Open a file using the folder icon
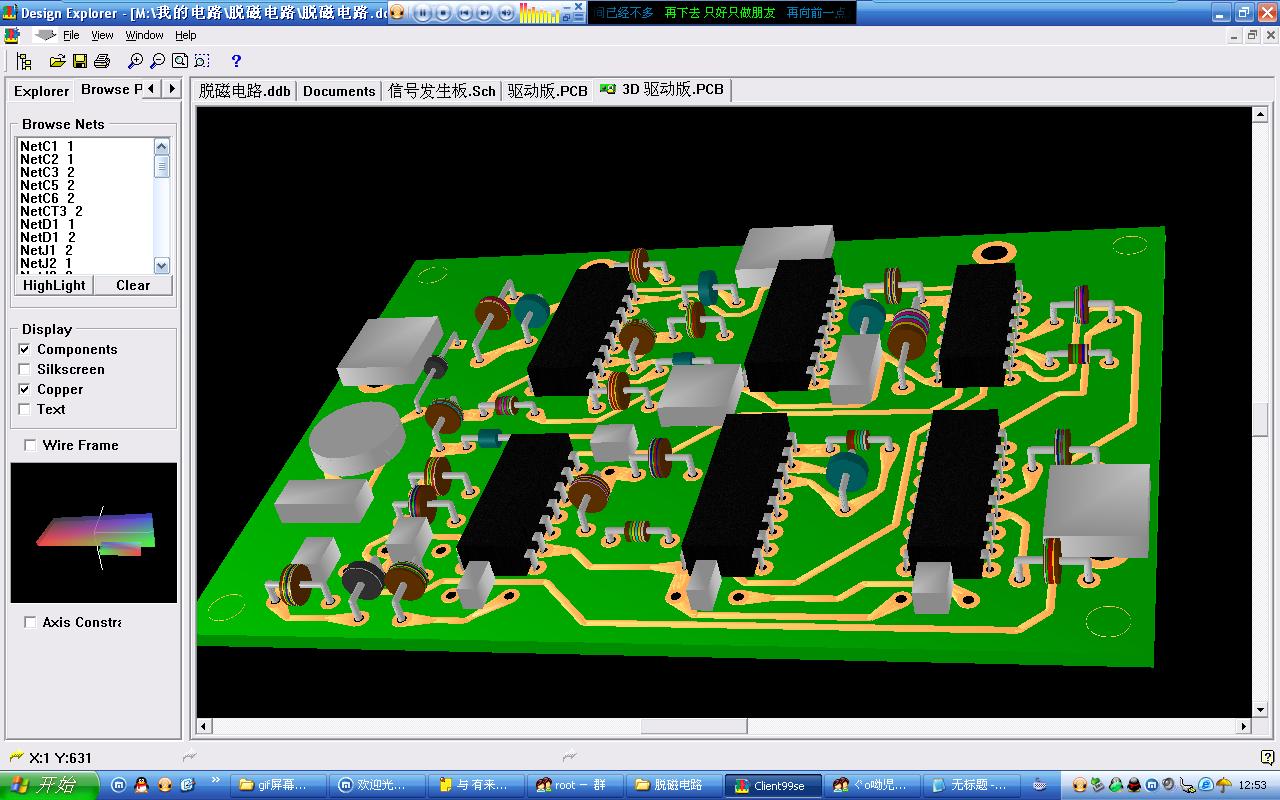Image resolution: width=1280 pixels, height=800 pixels. 57,61
